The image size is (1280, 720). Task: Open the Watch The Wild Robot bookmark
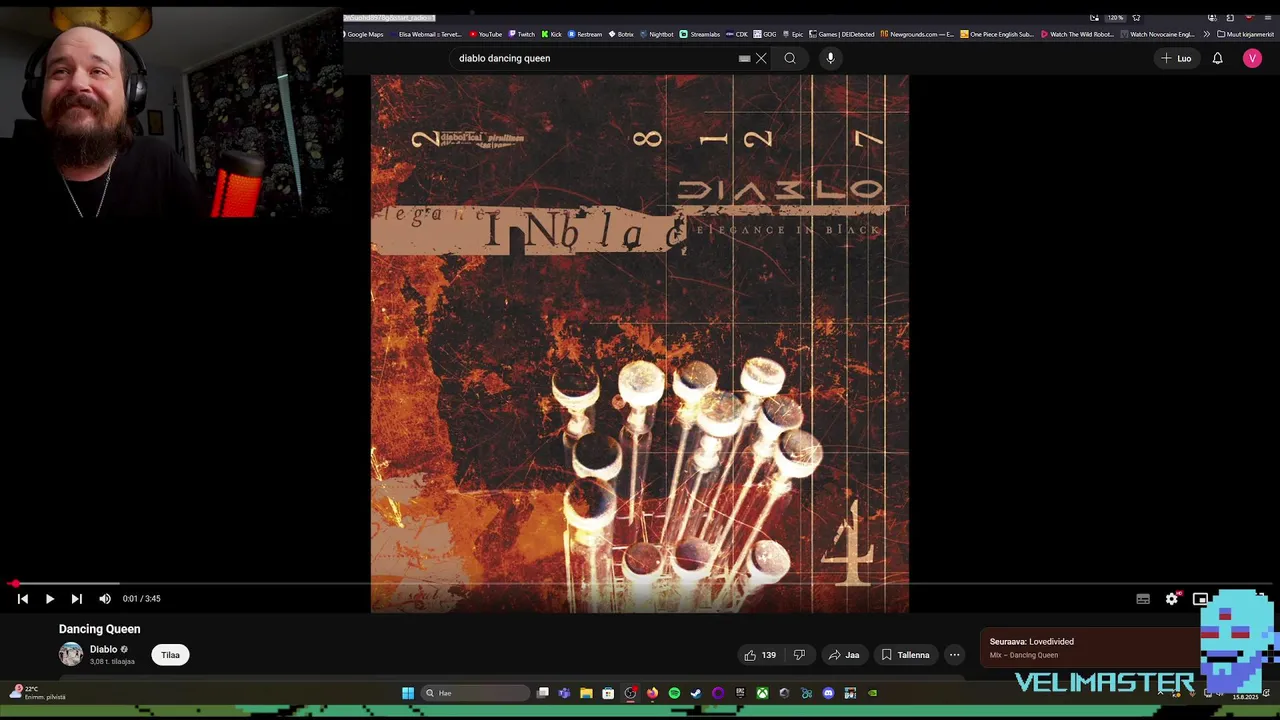1077,34
